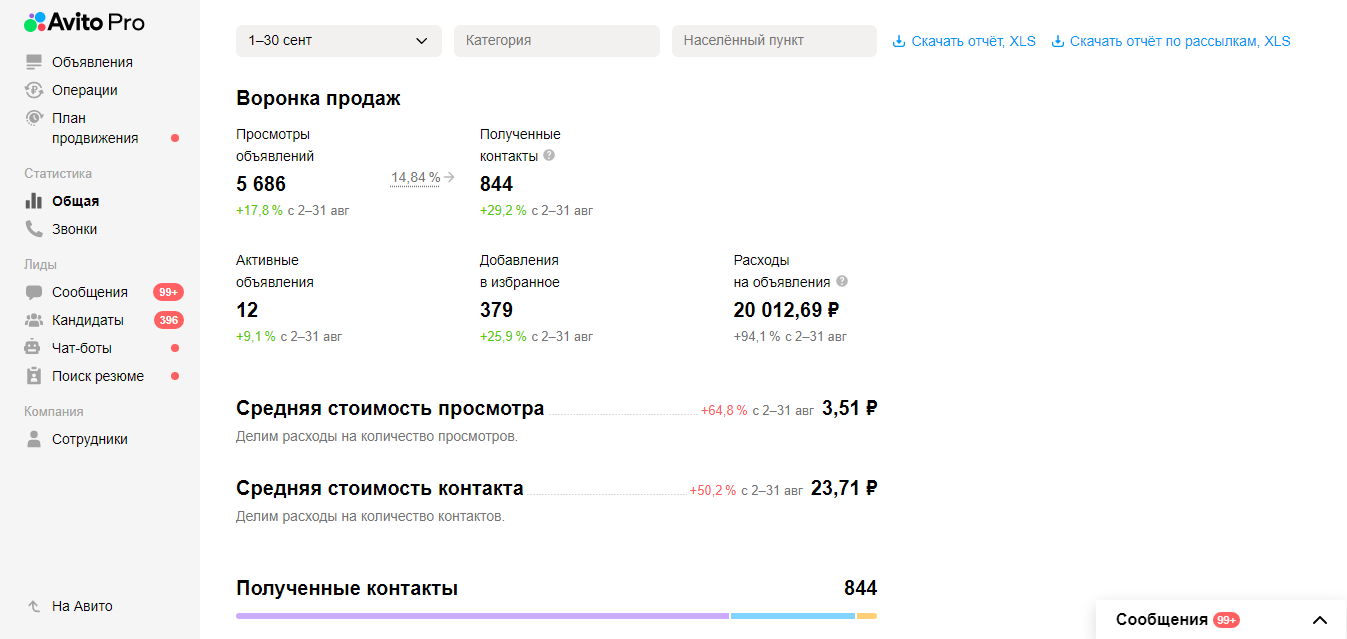
Task: Click the average contact cost 23,71 ₽
Action: (x=844, y=488)
